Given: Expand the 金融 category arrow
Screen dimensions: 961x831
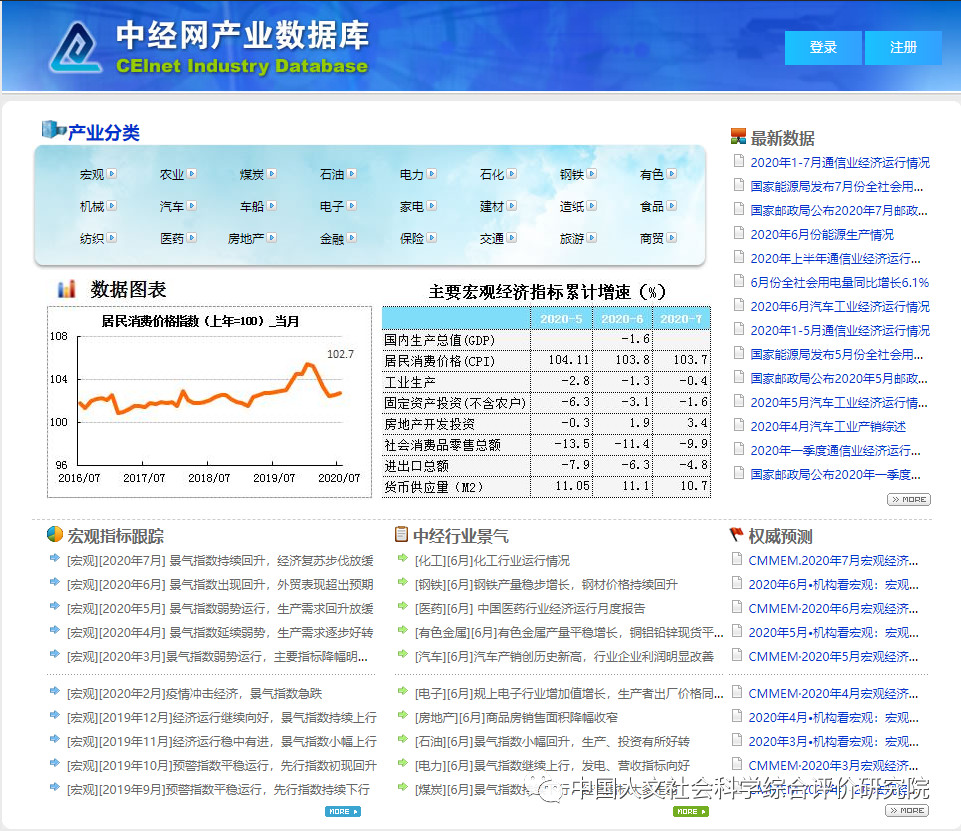Looking at the screenshot, I should click(x=352, y=238).
